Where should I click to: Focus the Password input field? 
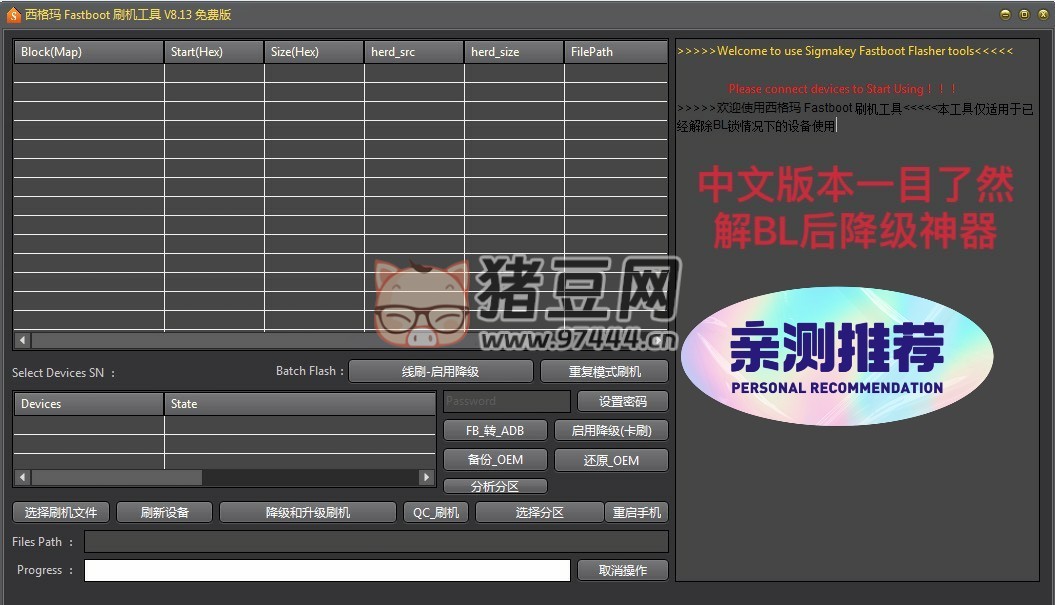pos(507,402)
